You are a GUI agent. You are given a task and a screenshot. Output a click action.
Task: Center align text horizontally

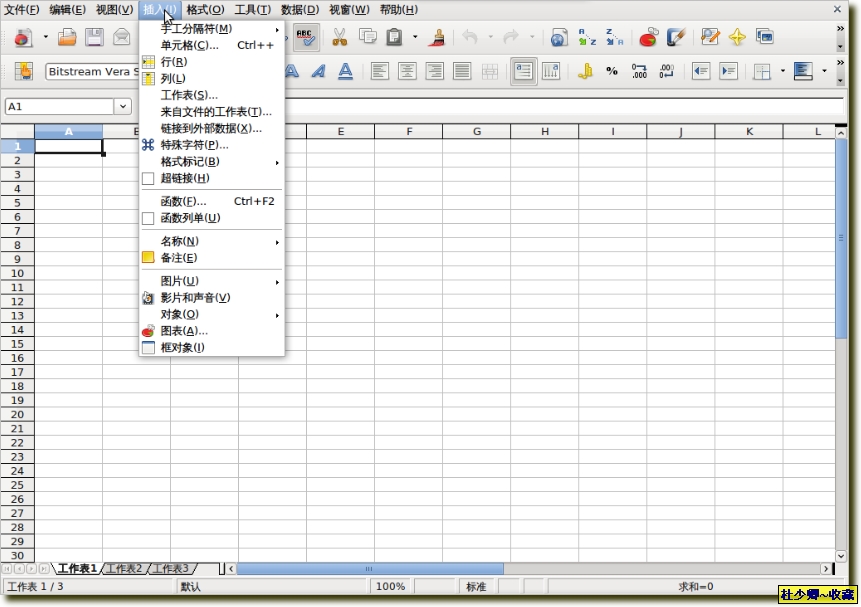[407, 72]
